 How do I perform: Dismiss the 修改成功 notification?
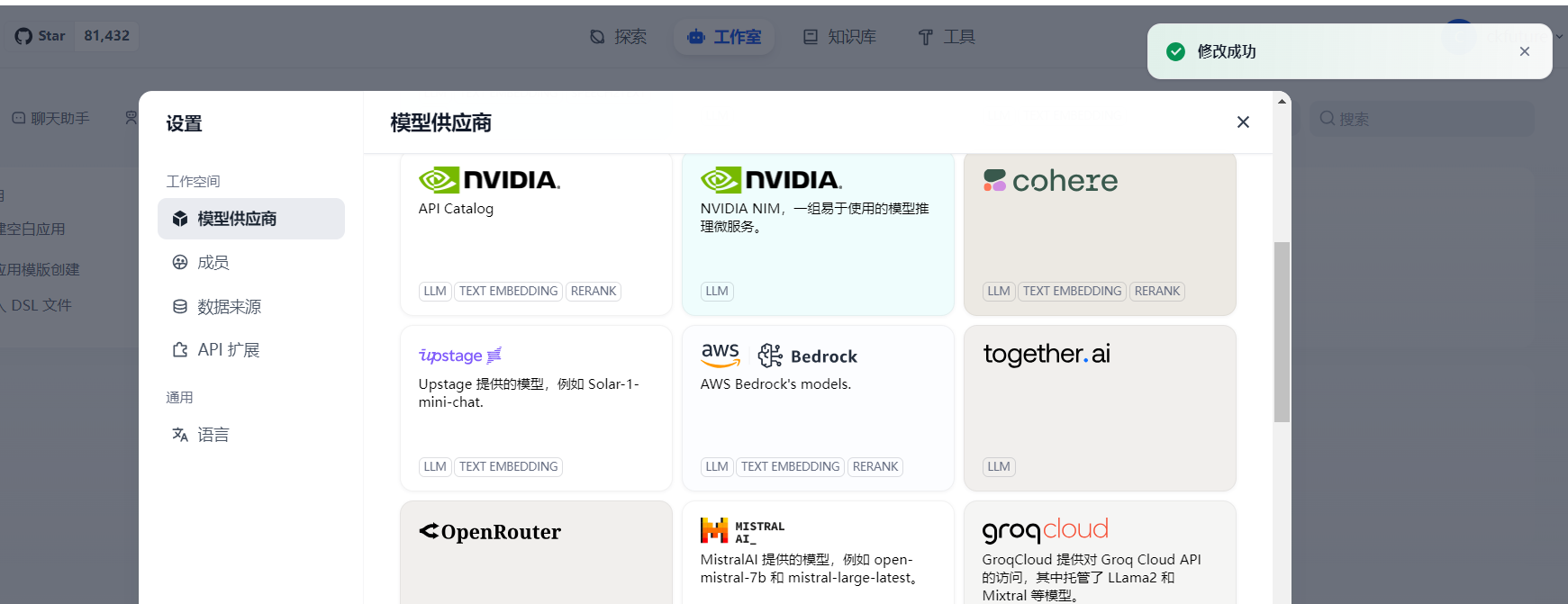coord(1525,51)
